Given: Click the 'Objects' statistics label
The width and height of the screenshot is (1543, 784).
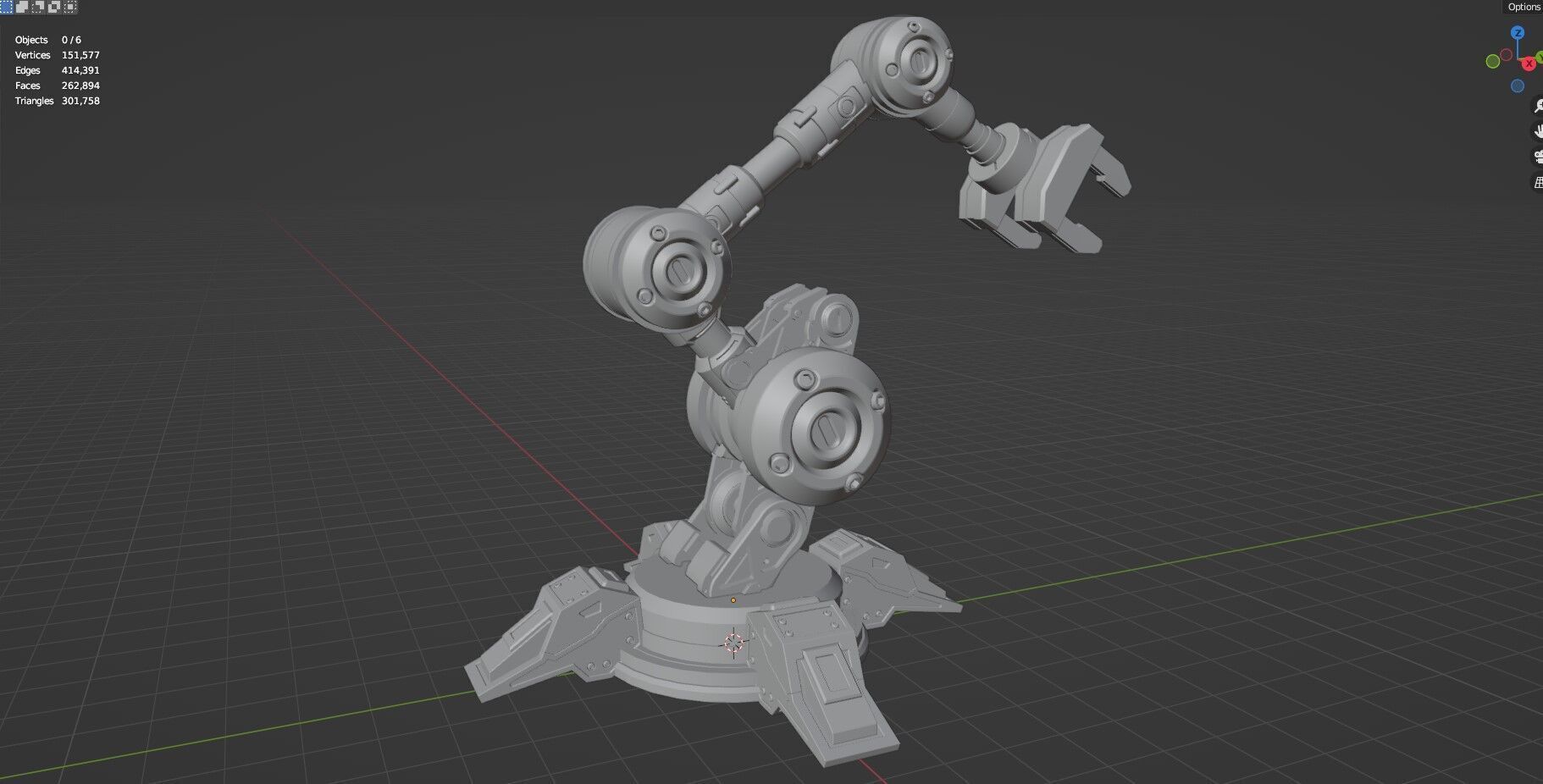Looking at the screenshot, I should pos(31,40).
